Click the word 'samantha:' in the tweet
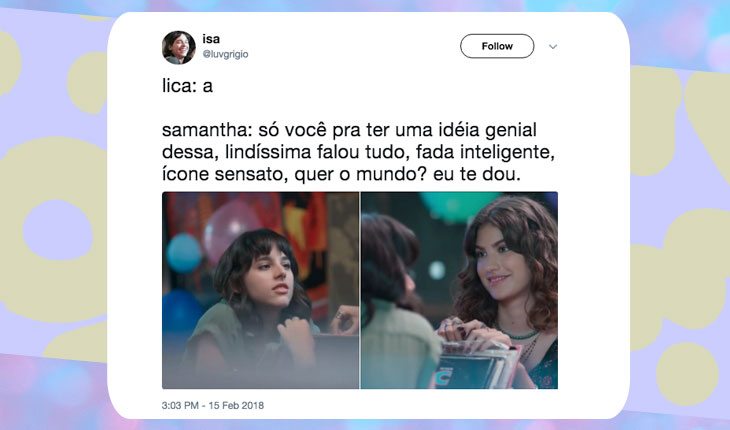Image resolution: width=730 pixels, height=430 pixels. click(x=207, y=130)
